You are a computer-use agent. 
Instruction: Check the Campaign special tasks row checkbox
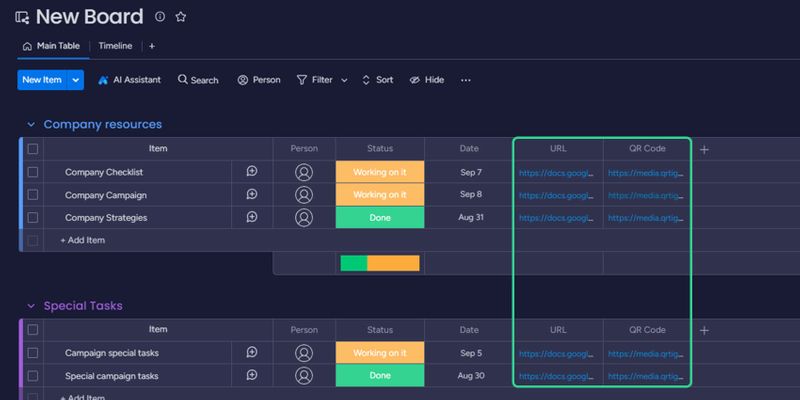click(33, 353)
